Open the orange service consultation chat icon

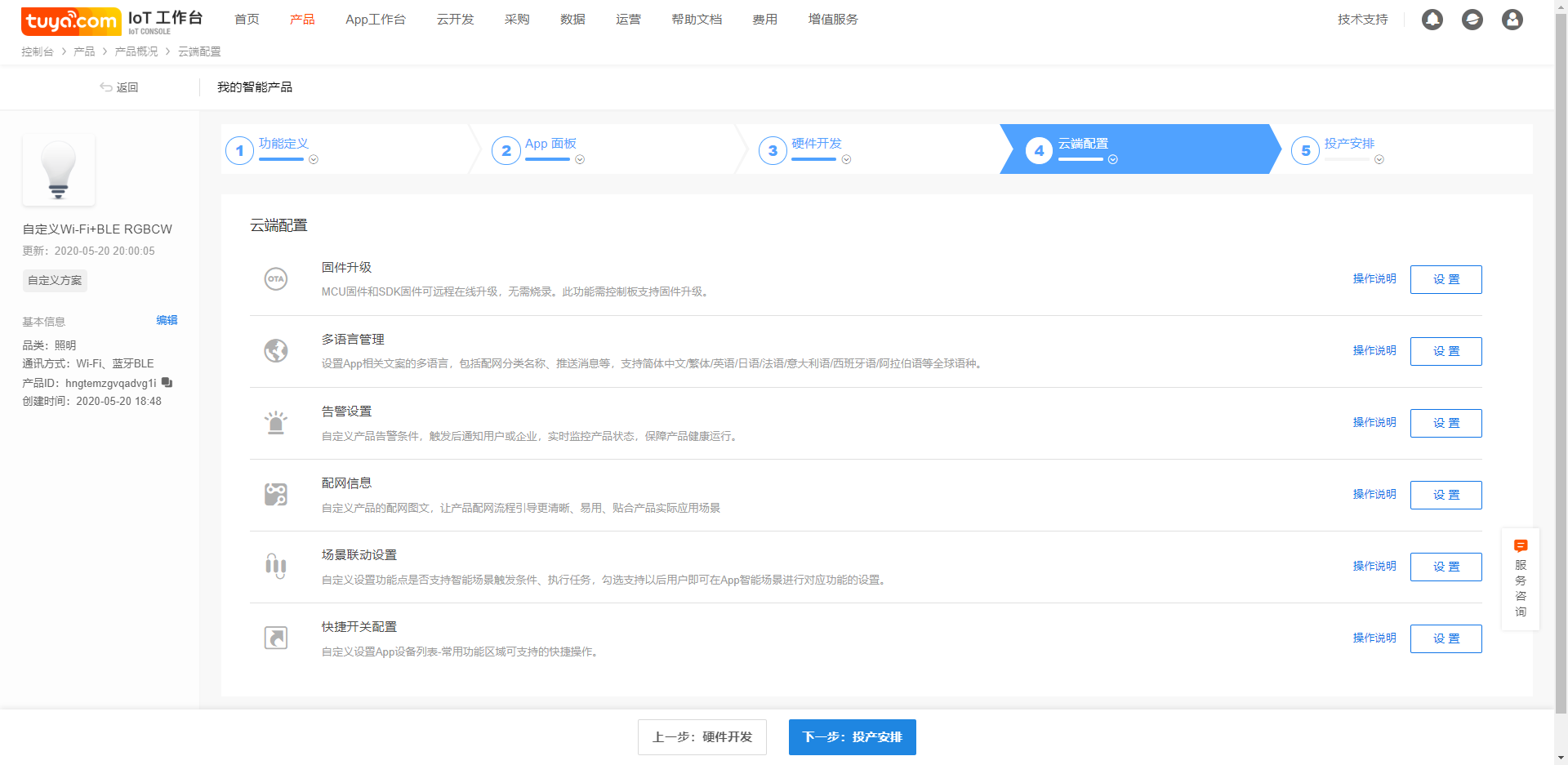(x=1521, y=546)
